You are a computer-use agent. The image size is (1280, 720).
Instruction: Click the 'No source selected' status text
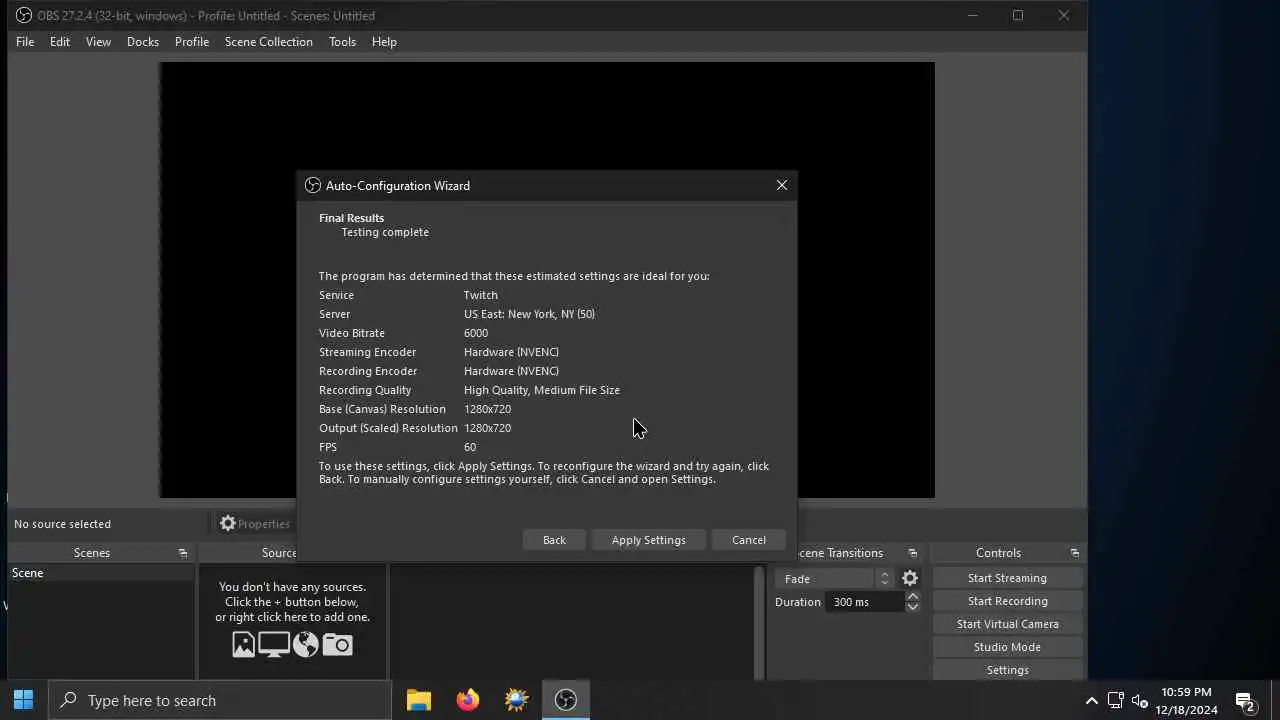(x=62, y=524)
